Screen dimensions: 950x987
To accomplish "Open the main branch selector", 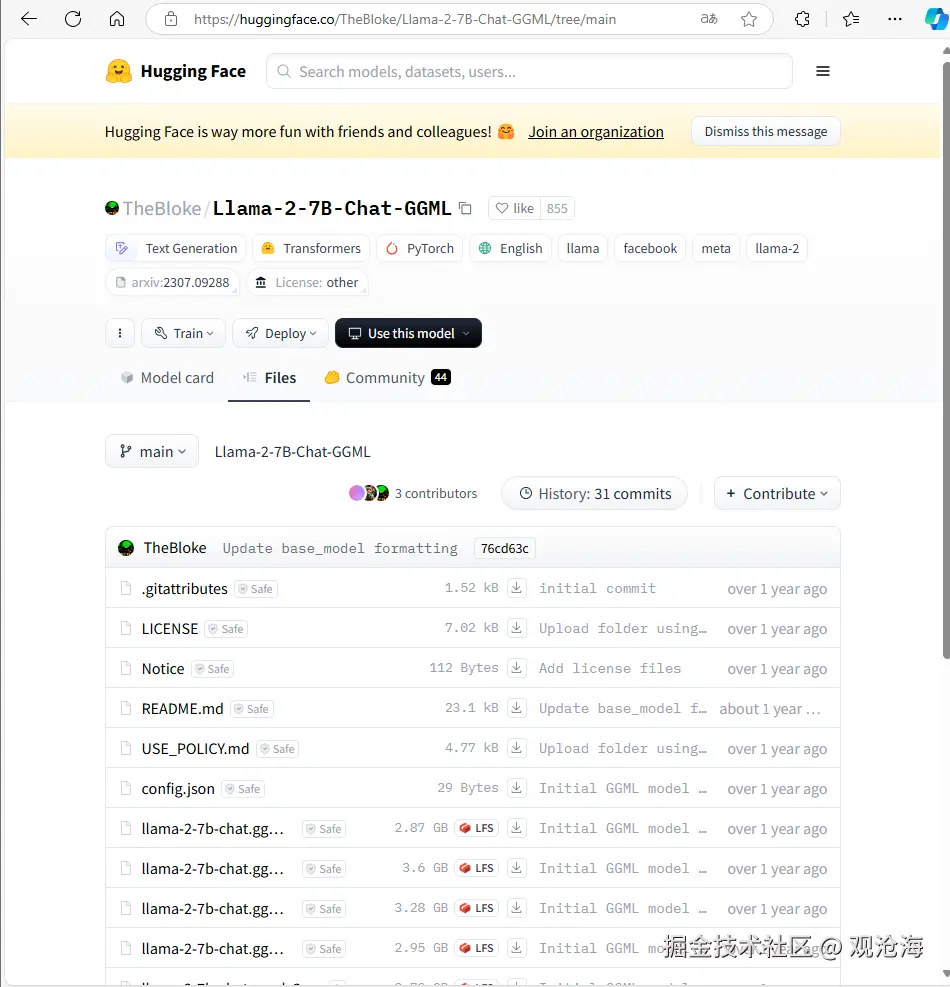I will coord(152,451).
